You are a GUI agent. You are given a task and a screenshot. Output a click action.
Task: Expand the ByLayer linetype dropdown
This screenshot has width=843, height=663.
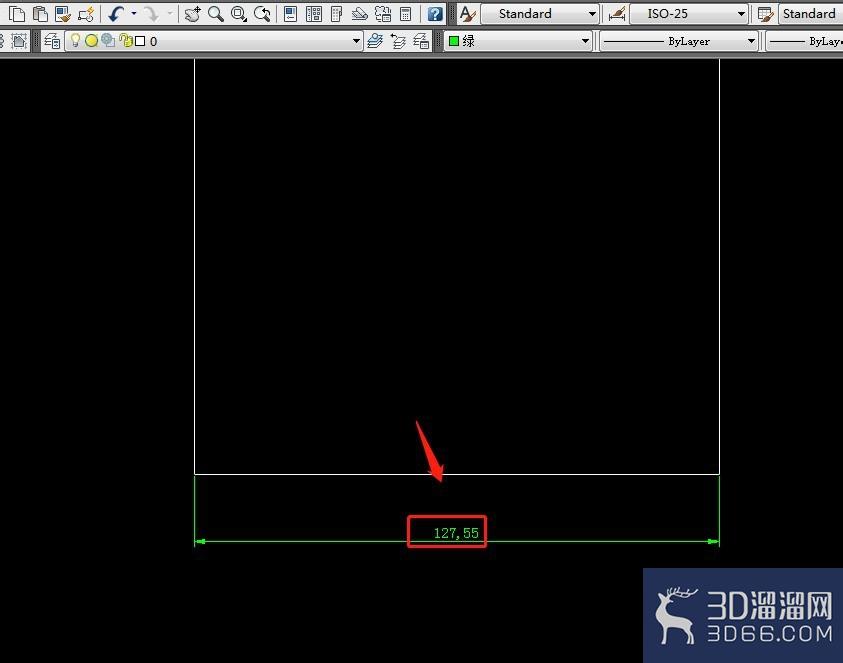679,41
